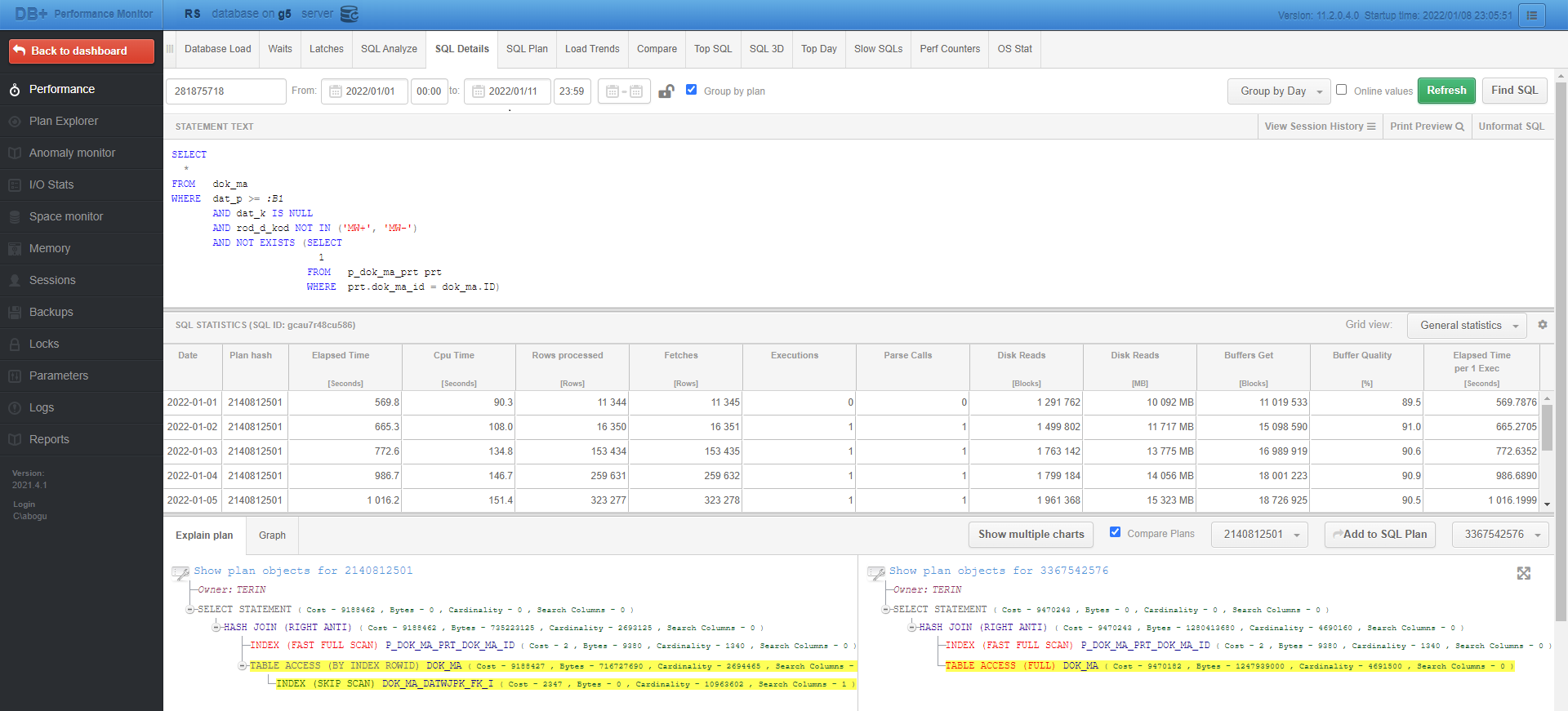Click the green Refresh button

pos(1446,91)
